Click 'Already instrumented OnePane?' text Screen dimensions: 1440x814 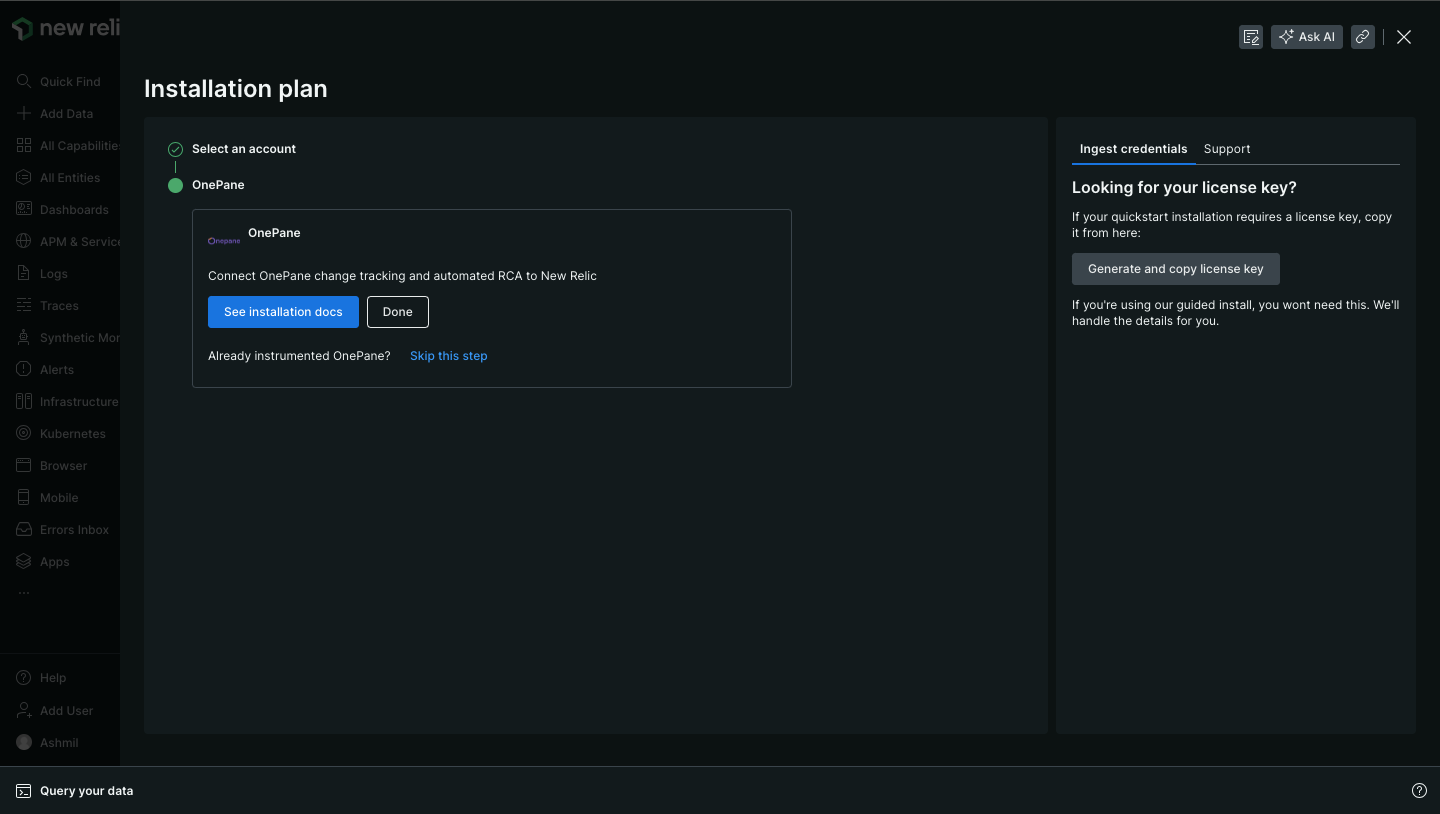click(x=299, y=356)
